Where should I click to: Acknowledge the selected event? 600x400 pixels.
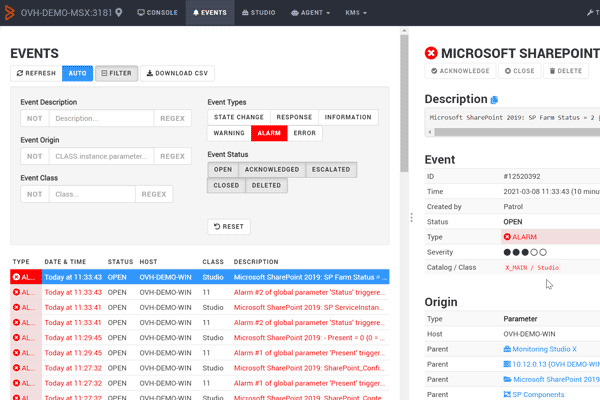tap(460, 71)
